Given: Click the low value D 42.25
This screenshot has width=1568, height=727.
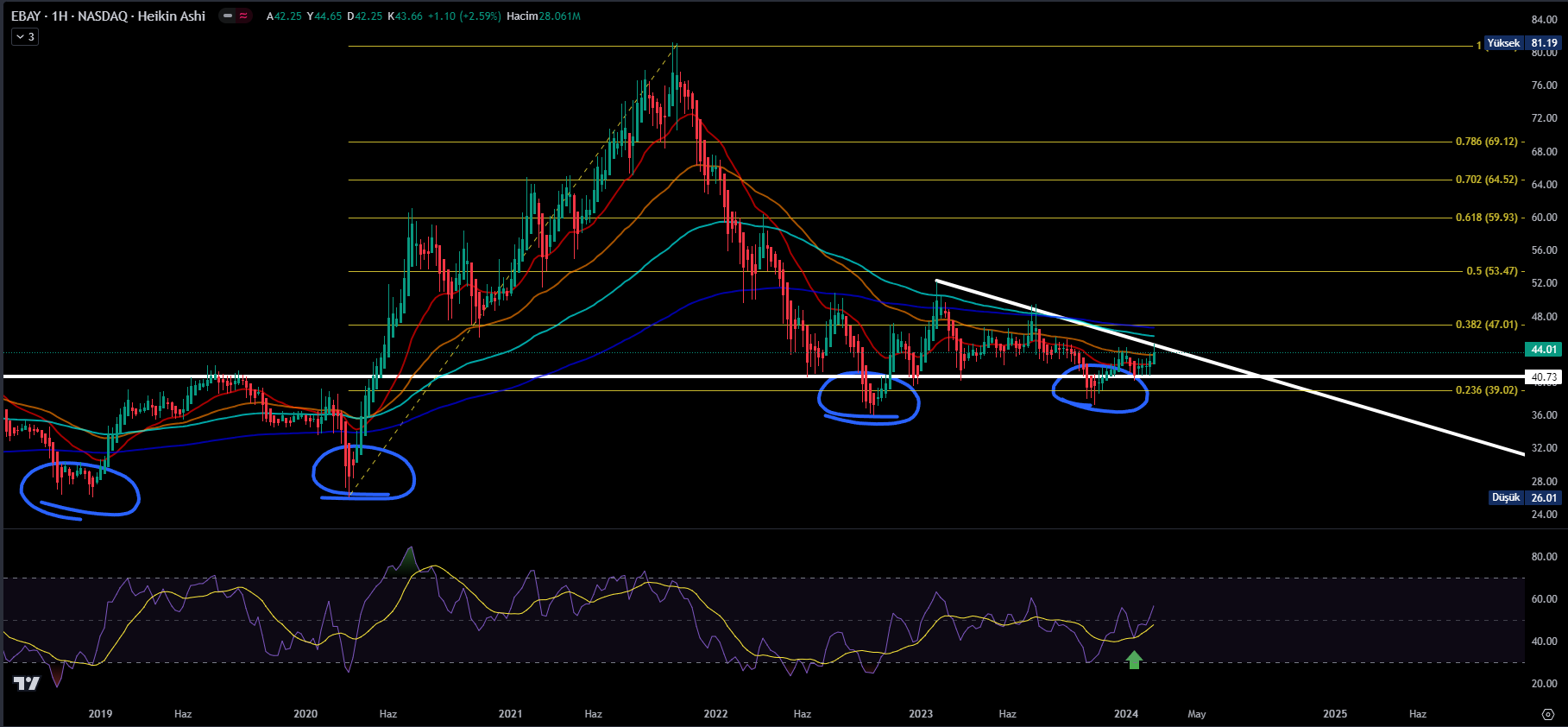Looking at the screenshot, I should point(365,16).
